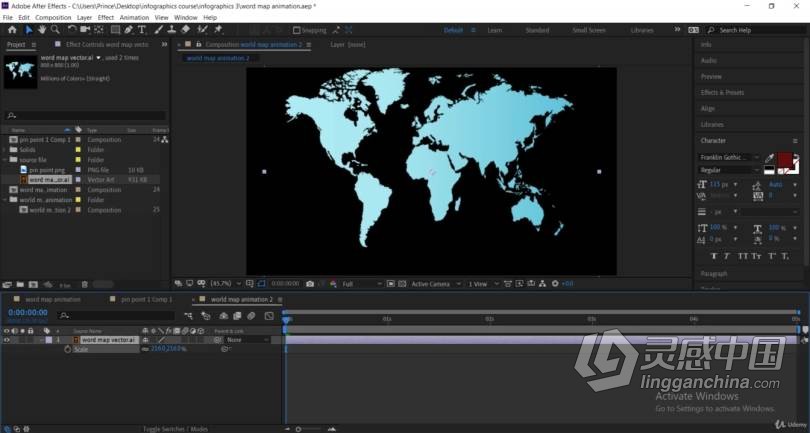
Task: Select the Eraser tool
Action: [185, 30]
